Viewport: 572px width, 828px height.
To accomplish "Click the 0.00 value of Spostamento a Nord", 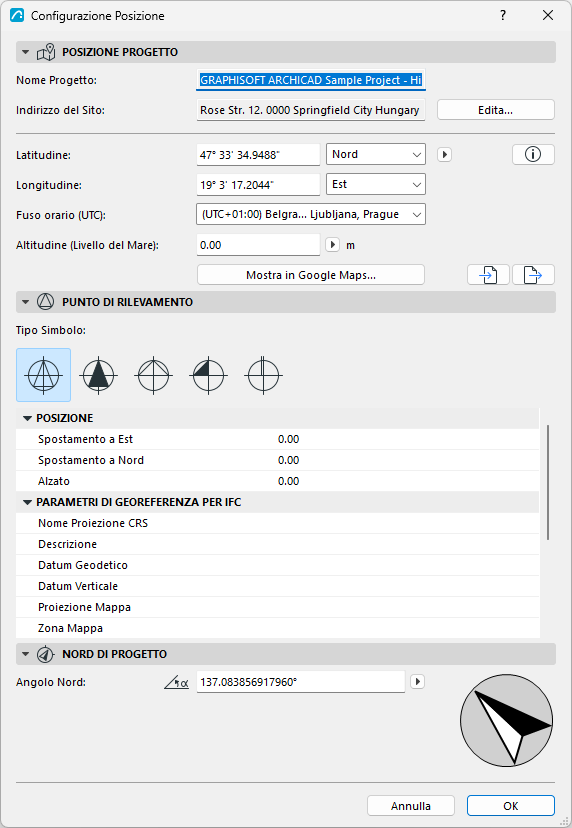I will [x=288, y=460].
